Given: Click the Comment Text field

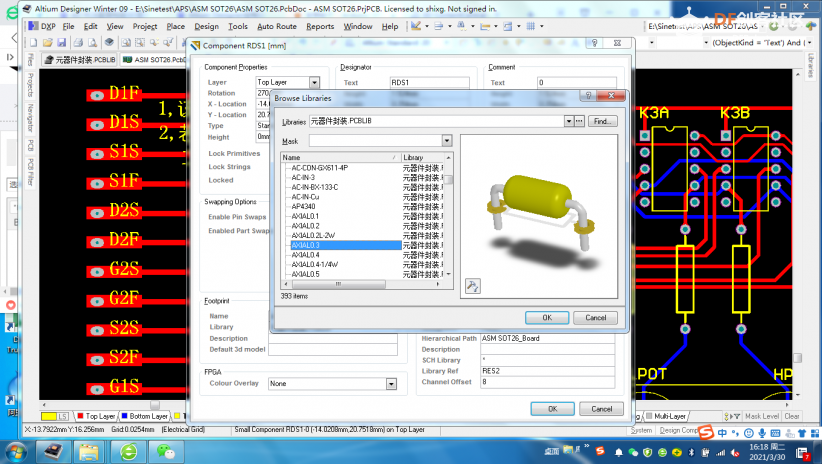Looking at the screenshot, I should tap(577, 82).
